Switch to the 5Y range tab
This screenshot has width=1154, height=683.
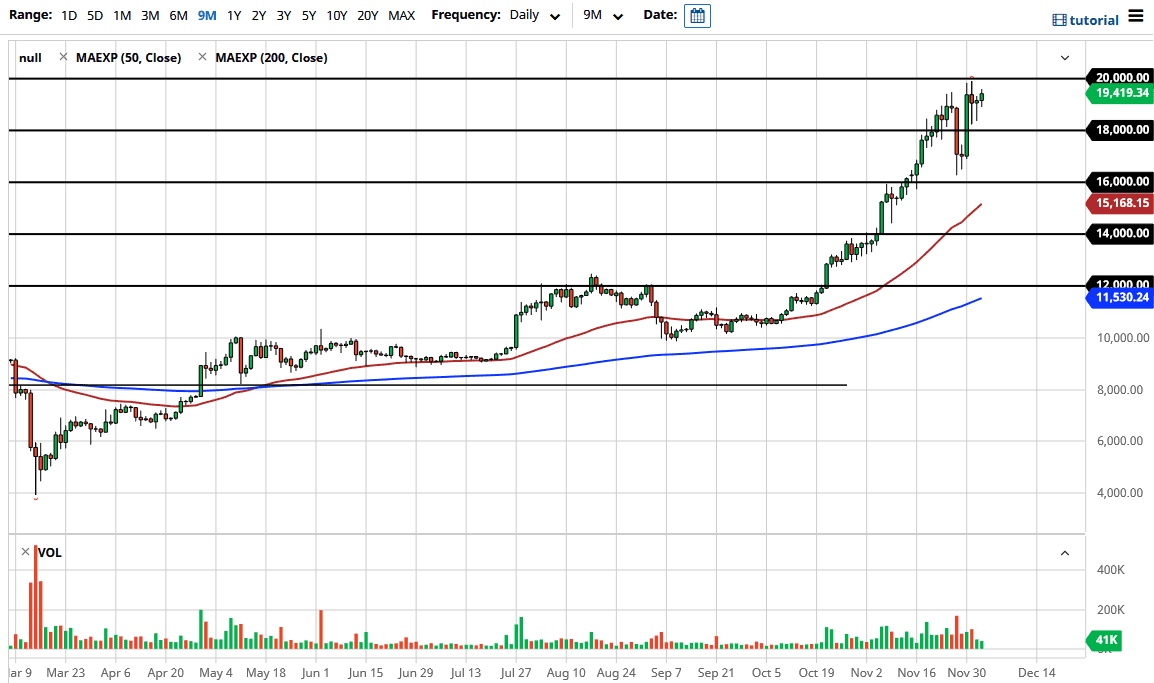point(308,15)
